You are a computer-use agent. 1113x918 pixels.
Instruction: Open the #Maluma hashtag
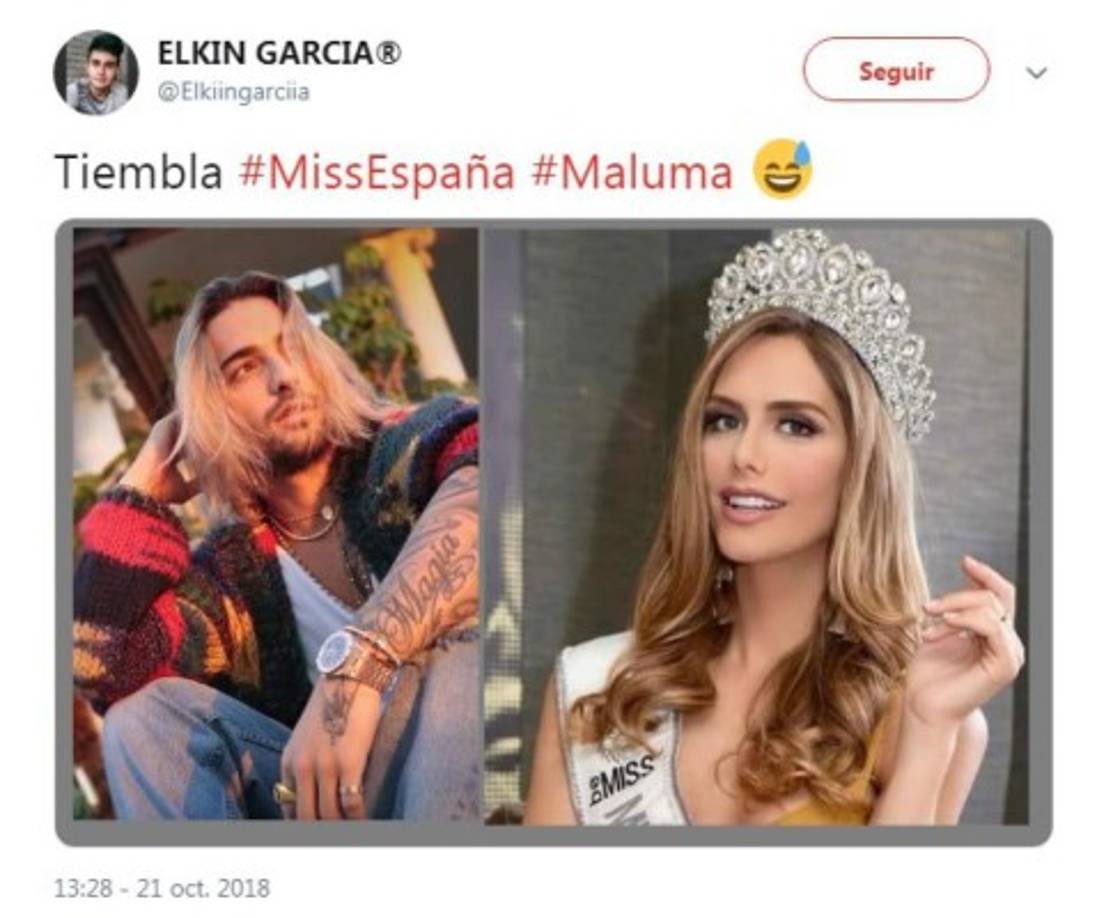[x=632, y=173]
